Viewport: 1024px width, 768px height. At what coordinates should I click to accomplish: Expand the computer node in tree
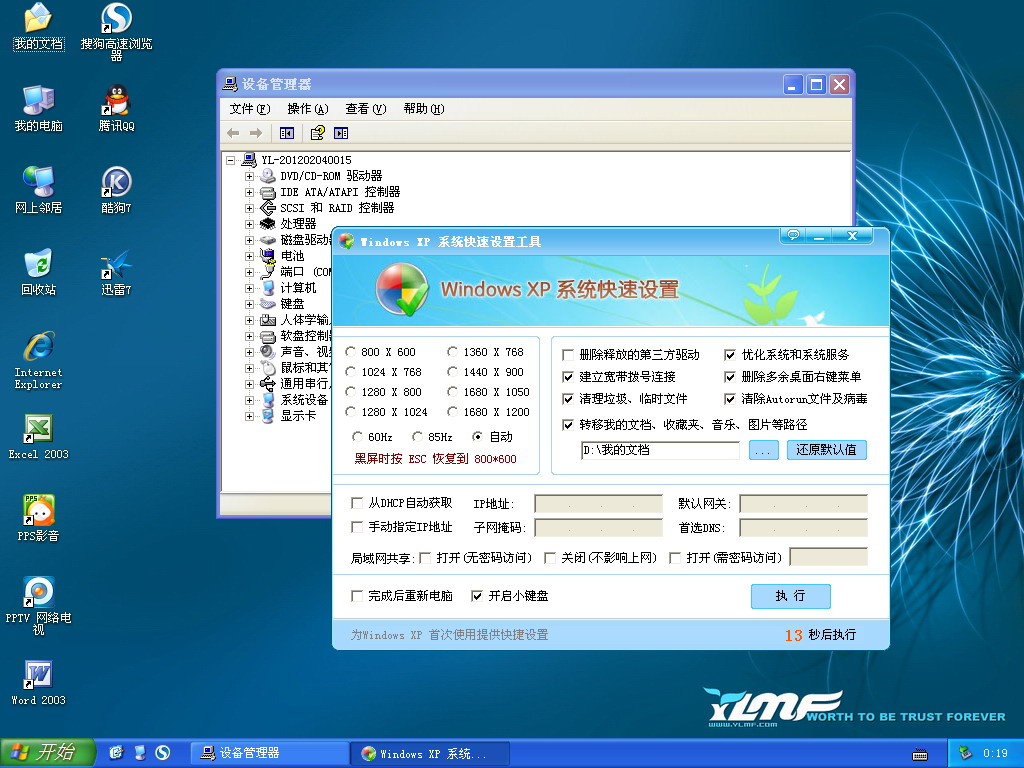click(249, 288)
